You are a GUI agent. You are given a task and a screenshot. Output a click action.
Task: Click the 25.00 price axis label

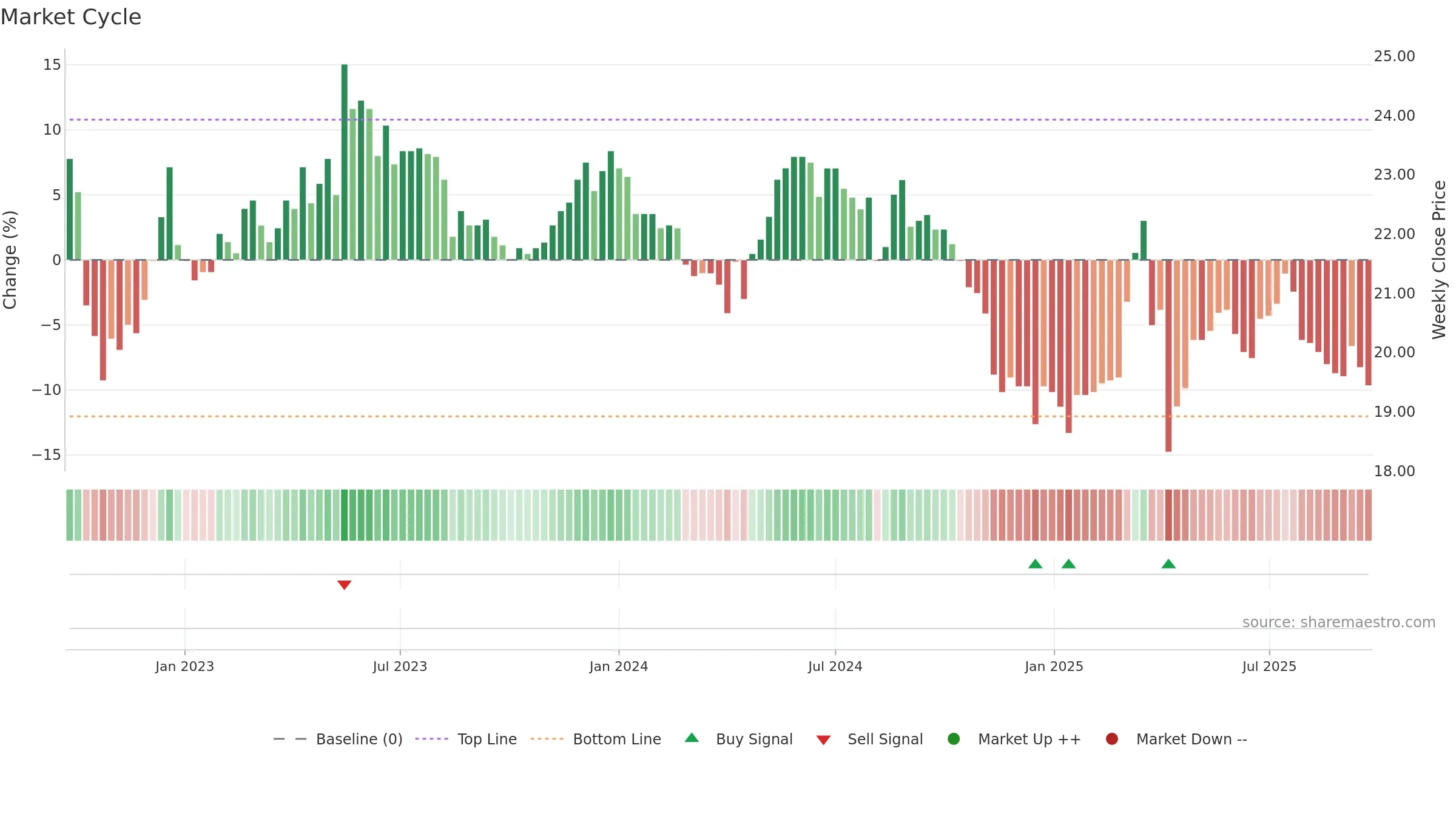point(1394,56)
